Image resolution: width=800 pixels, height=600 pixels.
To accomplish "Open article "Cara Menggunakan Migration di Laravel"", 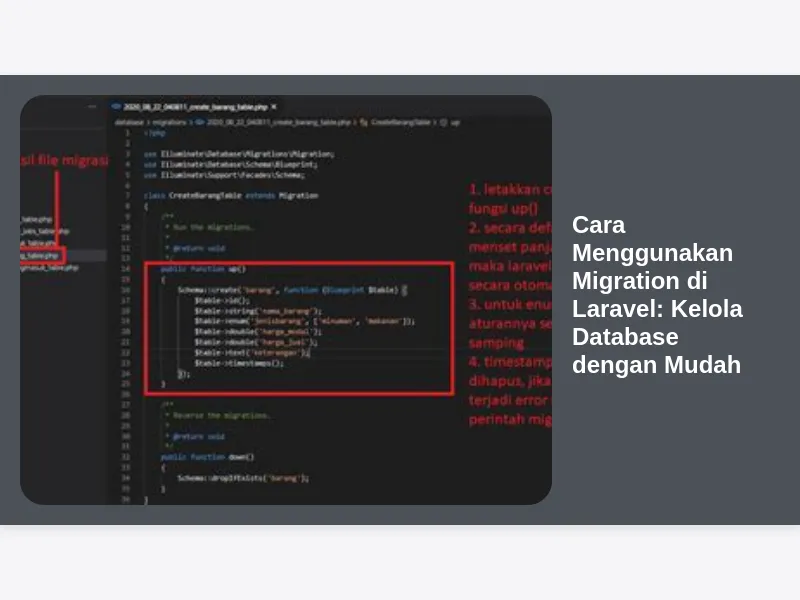I will tap(657, 295).
